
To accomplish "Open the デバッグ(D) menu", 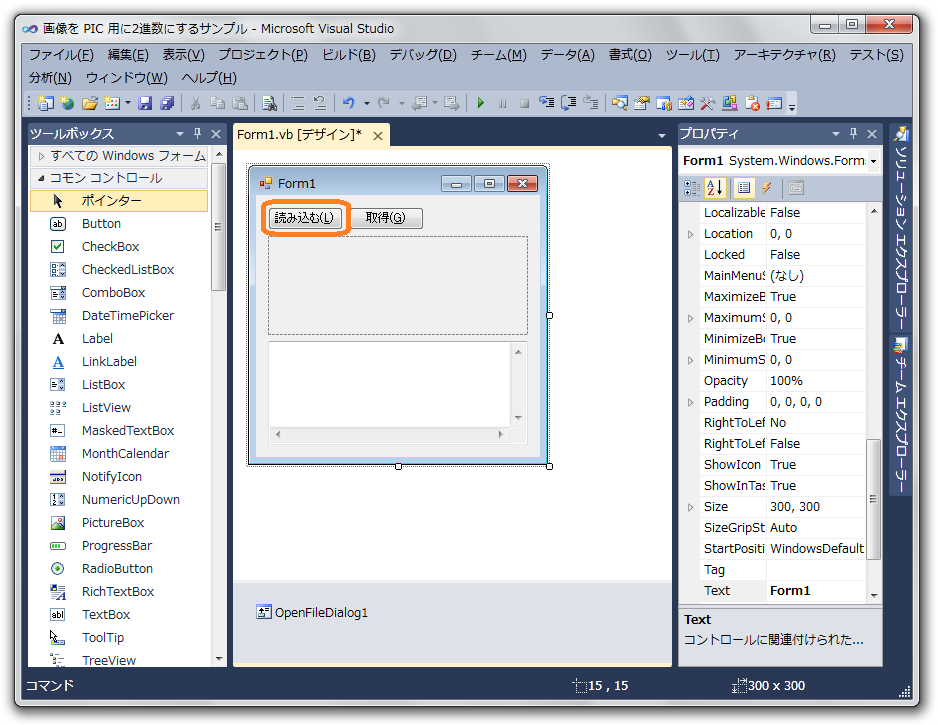I will [423, 55].
